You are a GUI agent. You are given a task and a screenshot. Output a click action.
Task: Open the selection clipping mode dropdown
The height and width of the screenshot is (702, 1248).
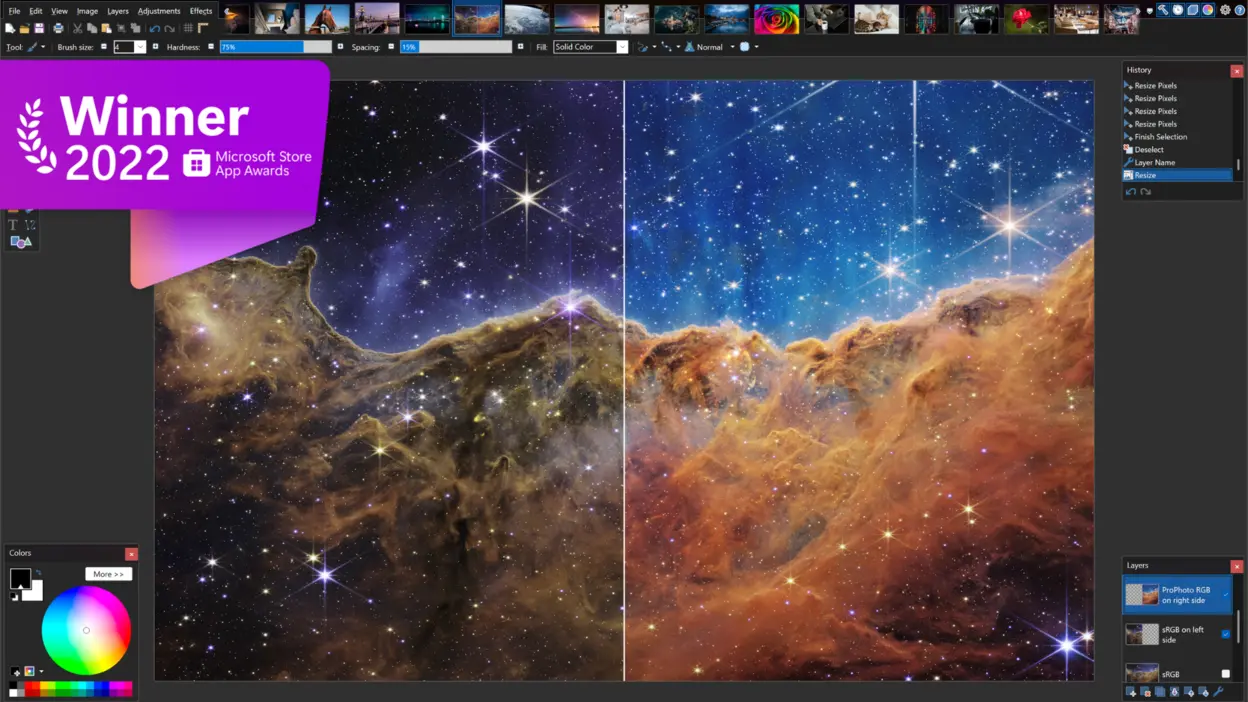[x=749, y=47]
